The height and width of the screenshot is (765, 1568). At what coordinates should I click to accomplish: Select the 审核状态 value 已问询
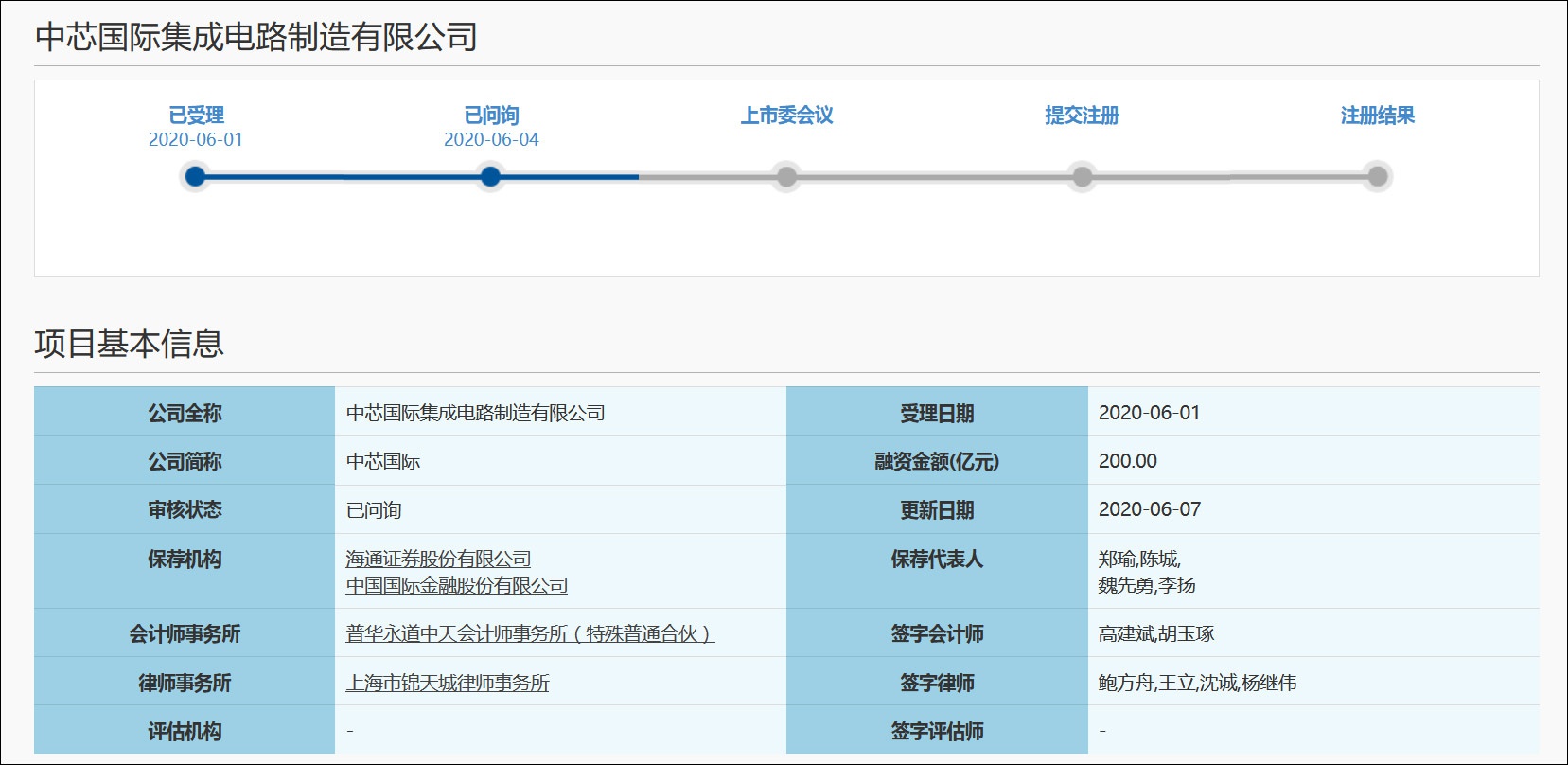click(x=374, y=510)
